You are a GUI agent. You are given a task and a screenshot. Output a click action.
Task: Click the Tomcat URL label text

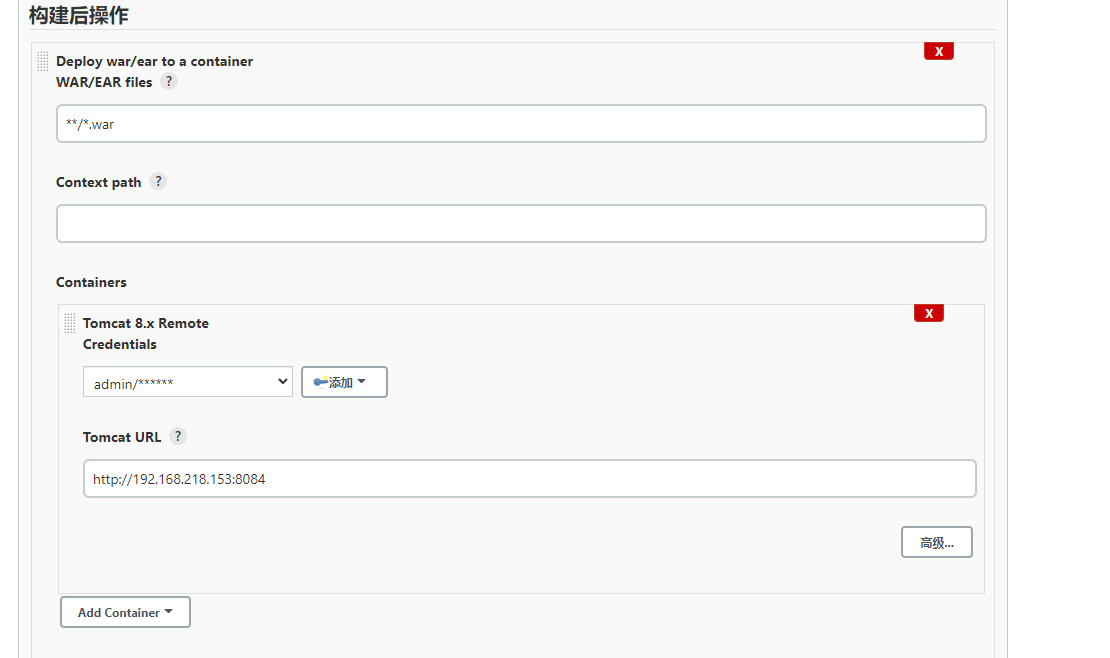pos(122,437)
